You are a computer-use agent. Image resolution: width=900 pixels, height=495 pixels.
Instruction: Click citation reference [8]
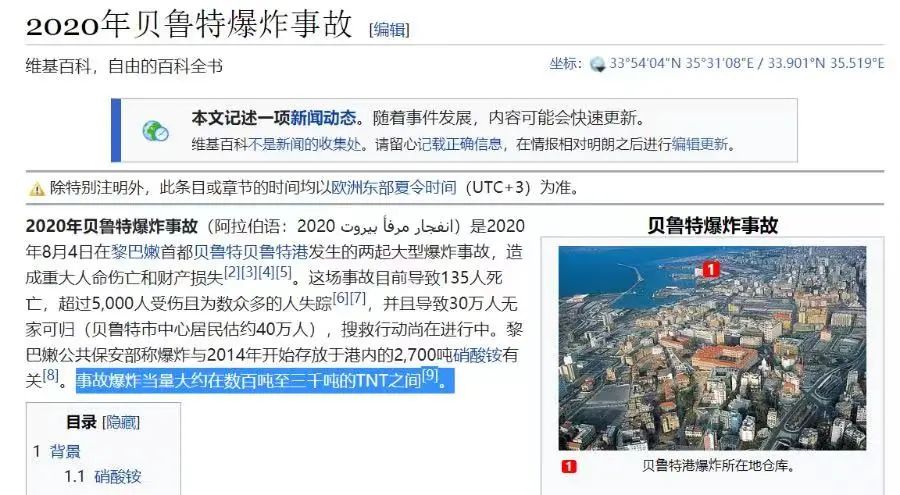point(51,375)
